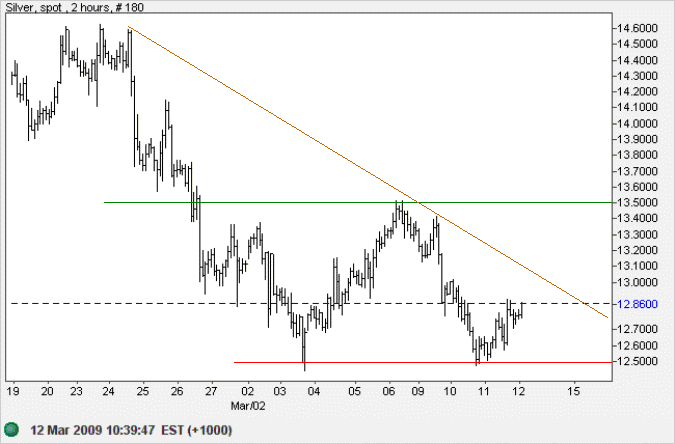Click date axis label 26
Viewport: 675px width, 444px height.
click(177, 391)
